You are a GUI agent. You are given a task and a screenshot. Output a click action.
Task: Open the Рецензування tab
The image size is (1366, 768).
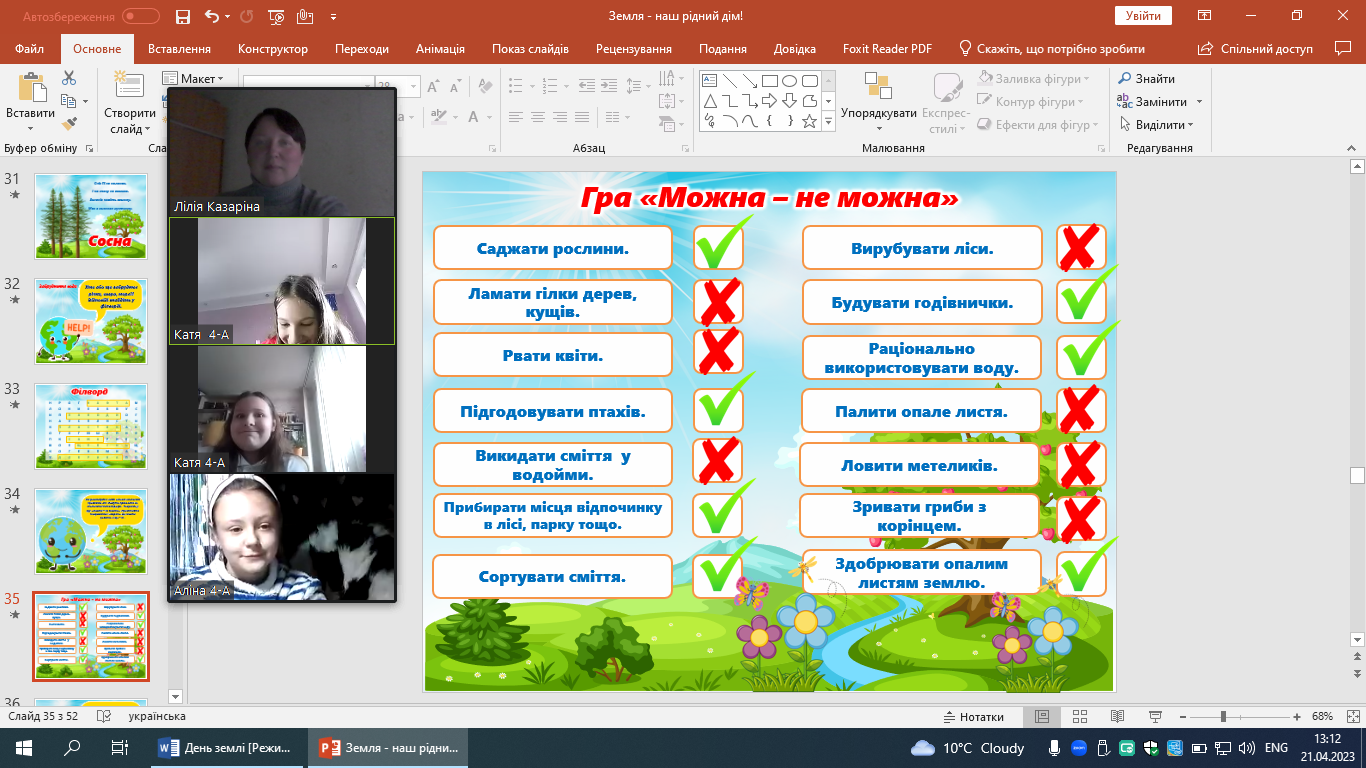(x=634, y=48)
